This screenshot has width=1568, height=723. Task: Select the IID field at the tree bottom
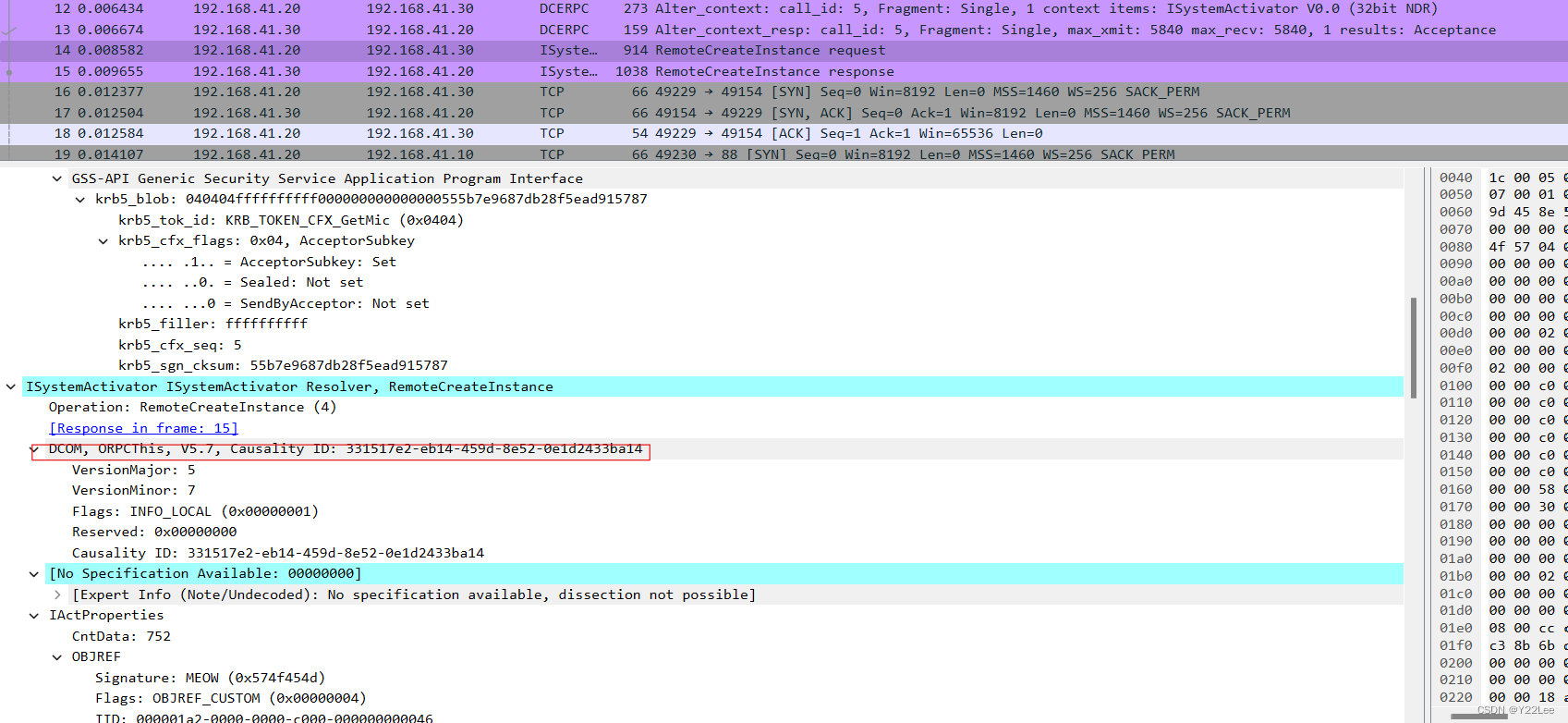tap(264, 717)
